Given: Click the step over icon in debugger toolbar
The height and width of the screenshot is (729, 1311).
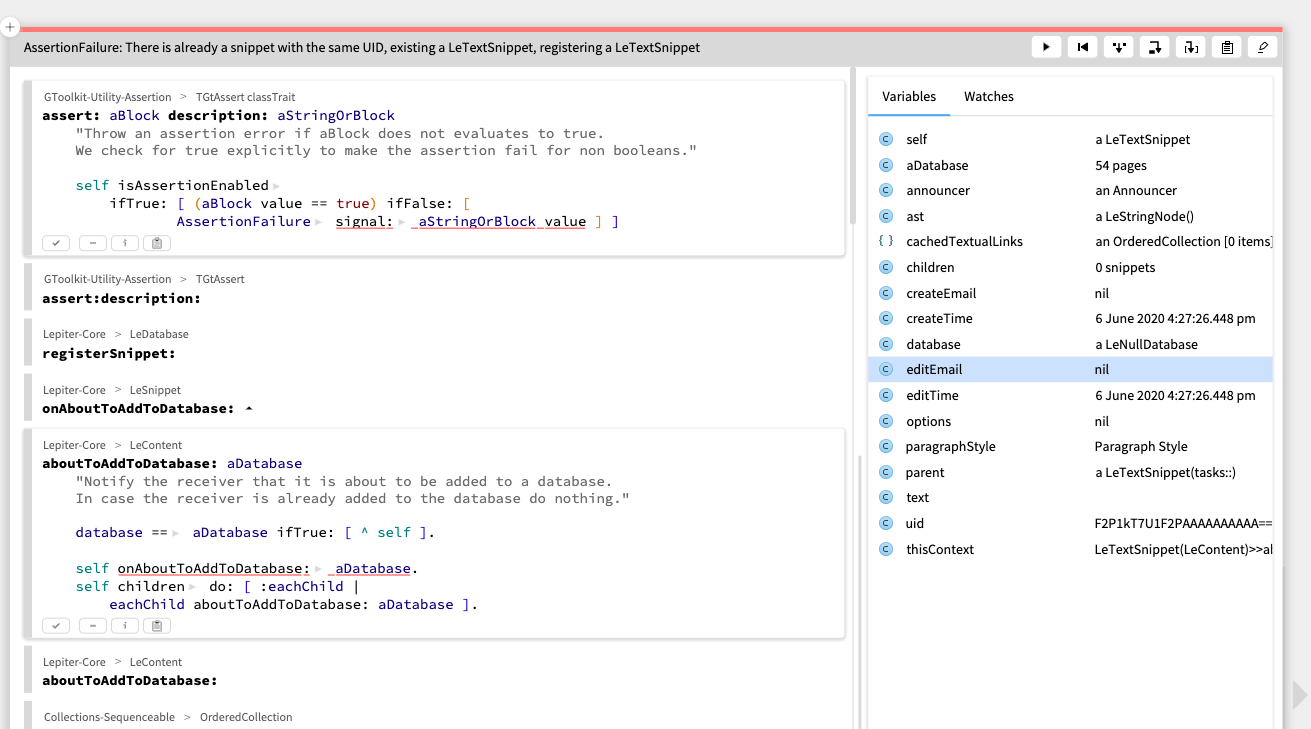Looking at the screenshot, I should [x=1155, y=47].
